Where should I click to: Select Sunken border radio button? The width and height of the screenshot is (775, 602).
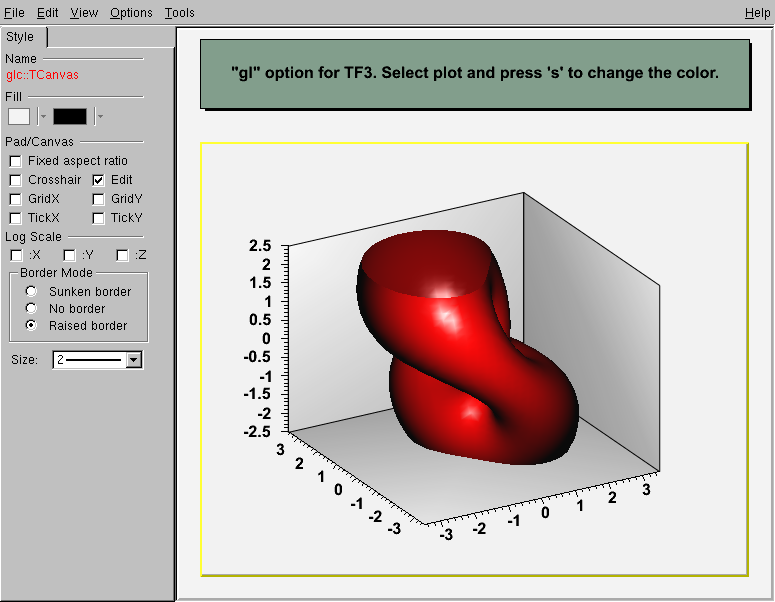pos(31,292)
